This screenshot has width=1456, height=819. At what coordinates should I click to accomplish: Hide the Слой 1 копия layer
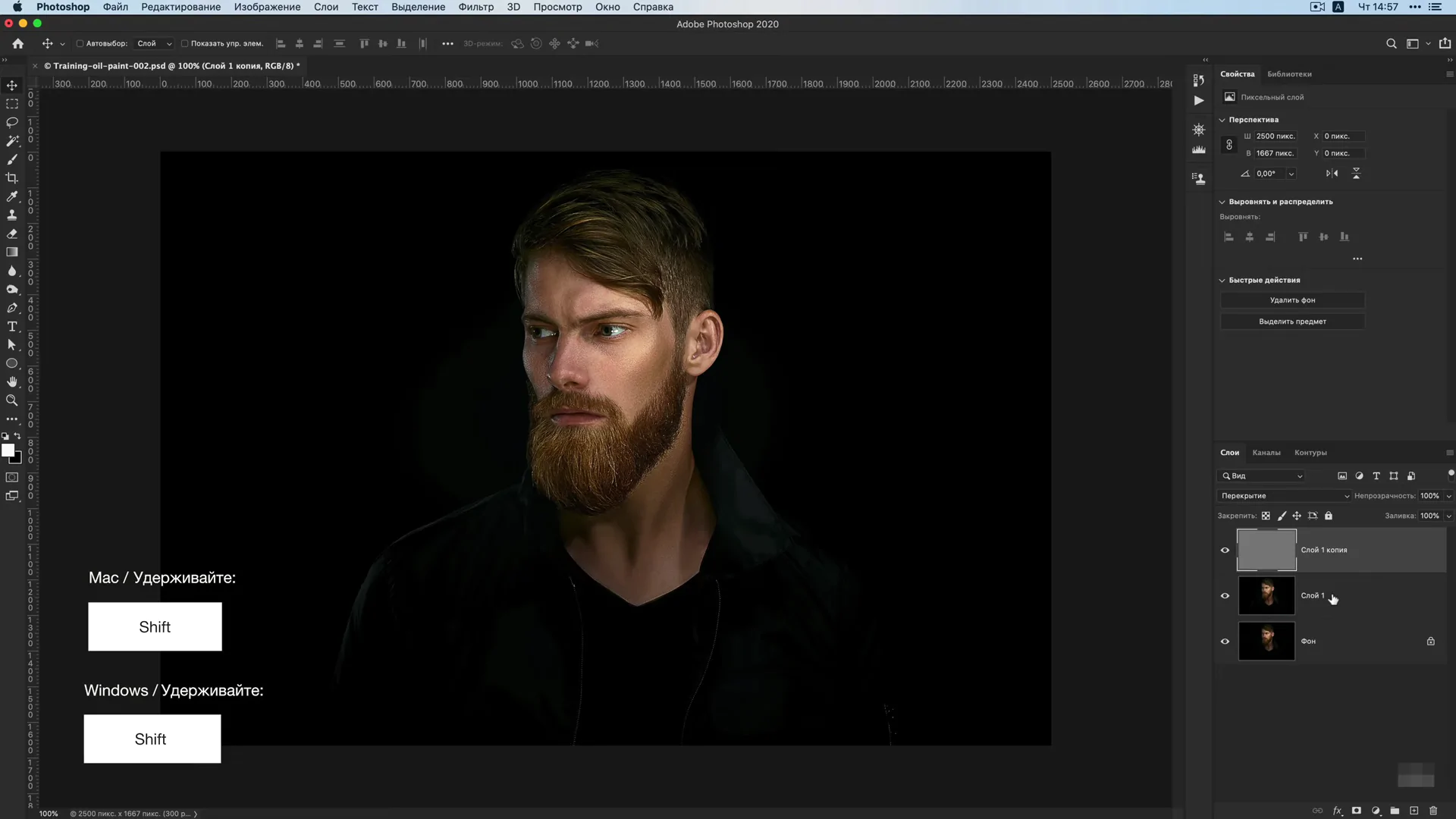point(1225,551)
